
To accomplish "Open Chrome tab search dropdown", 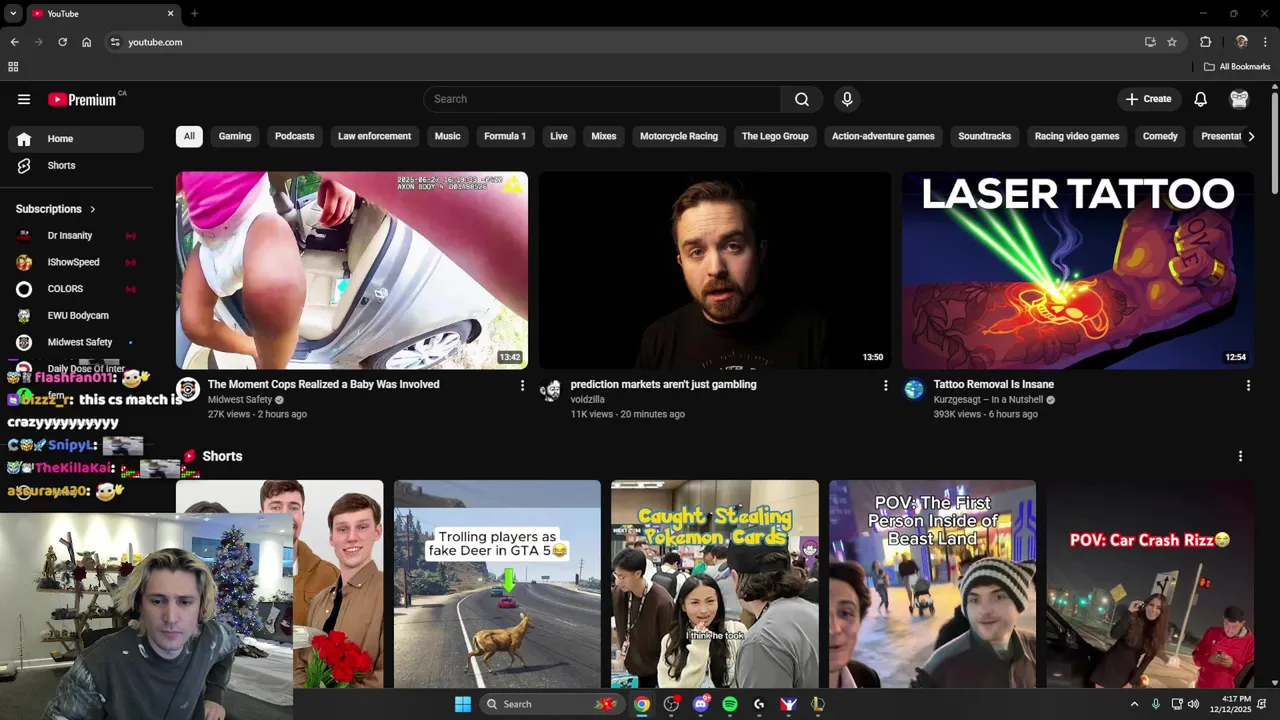I will click(x=13, y=13).
